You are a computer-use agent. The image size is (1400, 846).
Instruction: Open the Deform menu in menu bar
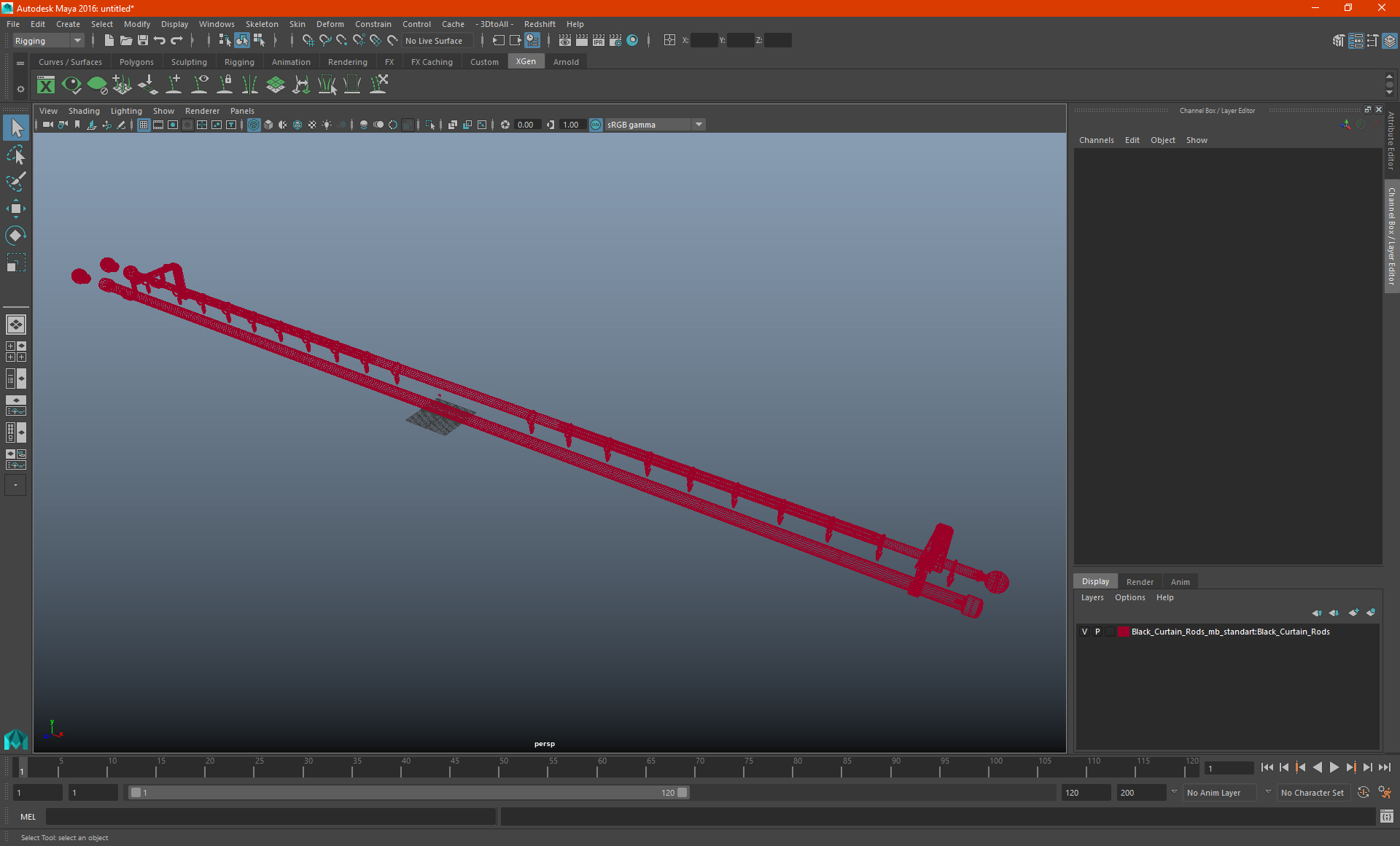coord(331,23)
